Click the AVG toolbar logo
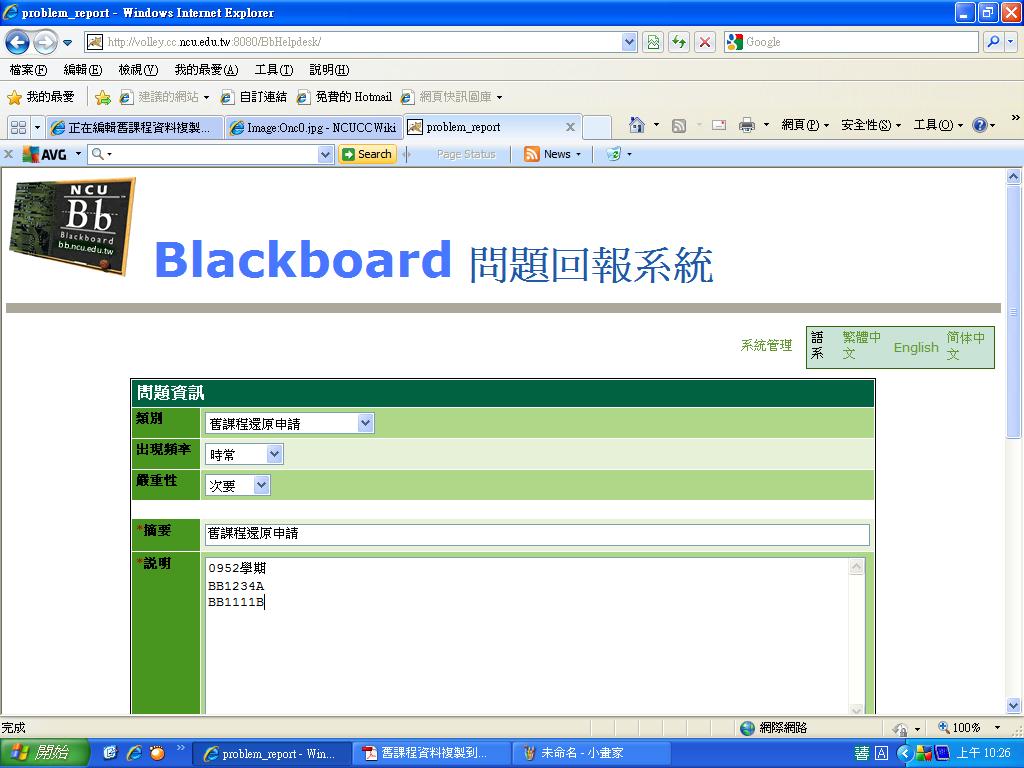This screenshot has height=768, width=1024. (45, 154)
